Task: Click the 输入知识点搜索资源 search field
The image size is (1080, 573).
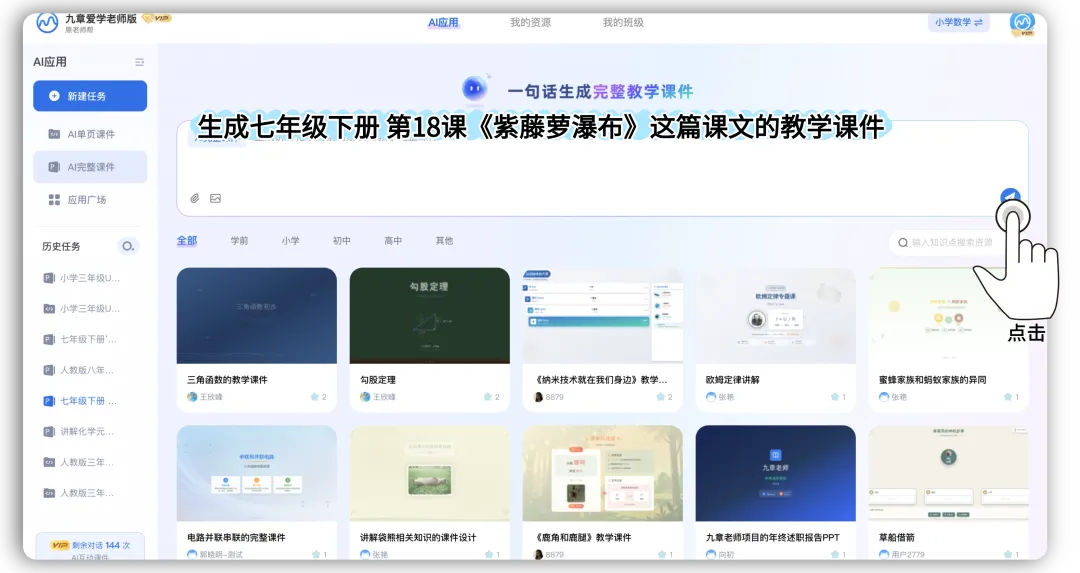Action: pos(953,242)
